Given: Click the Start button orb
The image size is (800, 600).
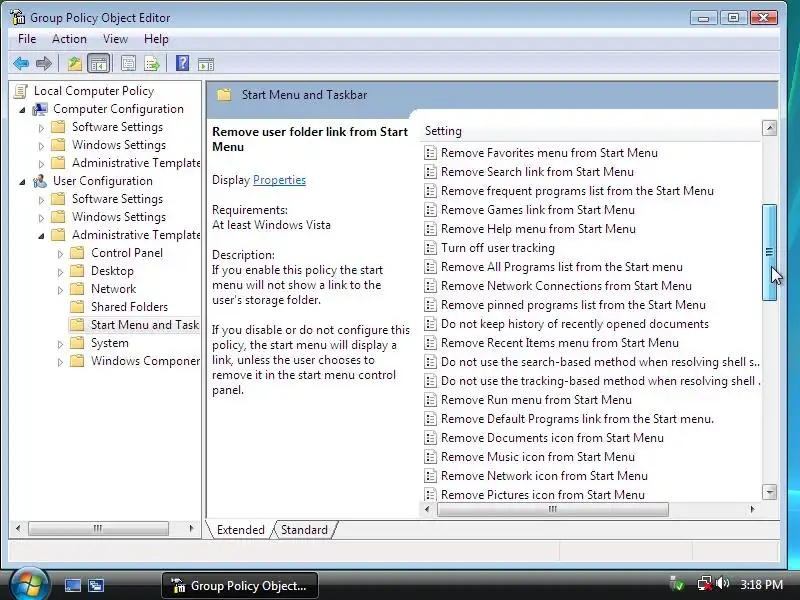Looking at the screenshot, I should click(x=29, y=584).
